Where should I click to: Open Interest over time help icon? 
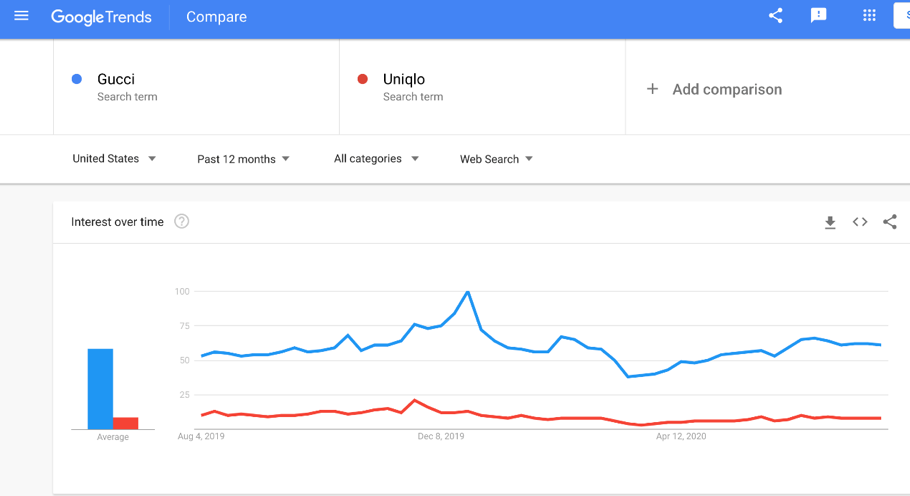[x=182, y=222]
